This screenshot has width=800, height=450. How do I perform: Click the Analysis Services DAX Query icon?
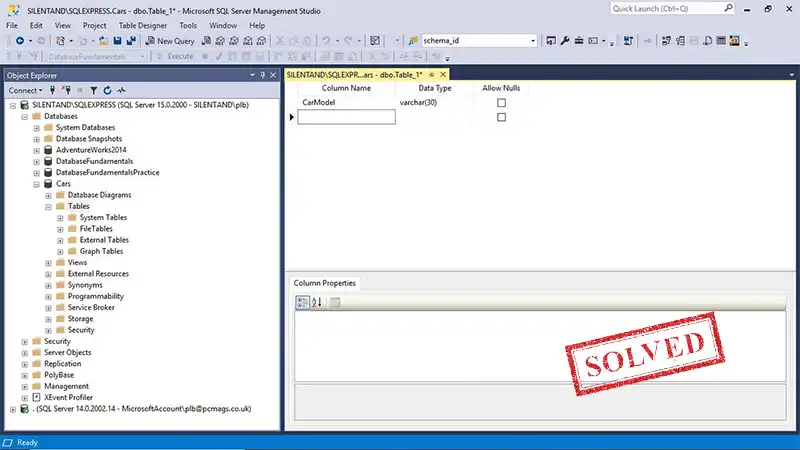pyautogui.click(x=261, y=41)
